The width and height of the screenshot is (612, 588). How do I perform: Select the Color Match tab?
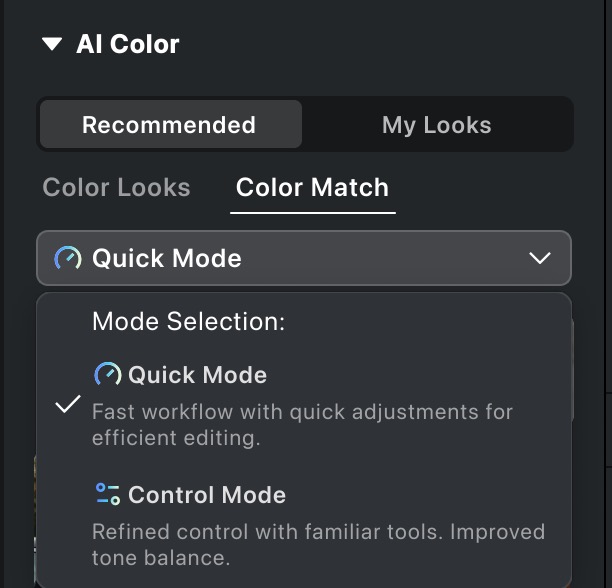pos(312,187)
